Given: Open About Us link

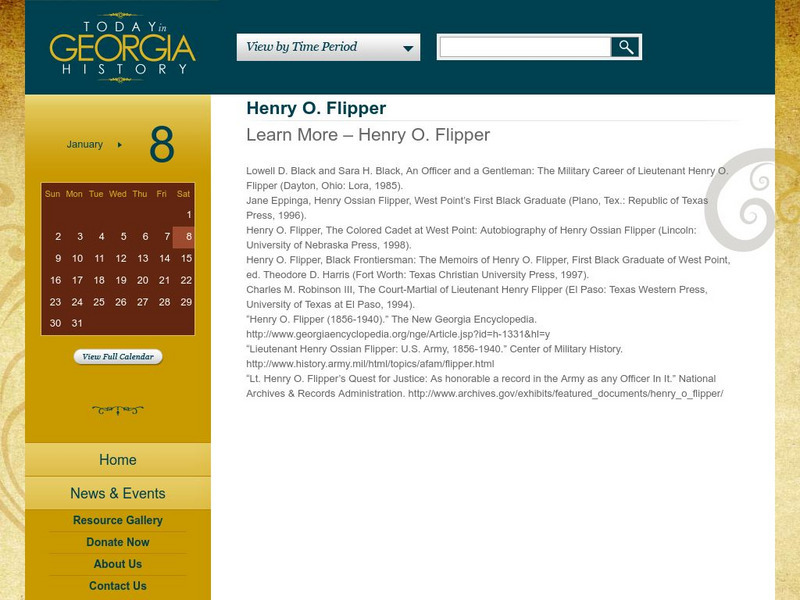Looking at the screenshot, I should [118, 564].
